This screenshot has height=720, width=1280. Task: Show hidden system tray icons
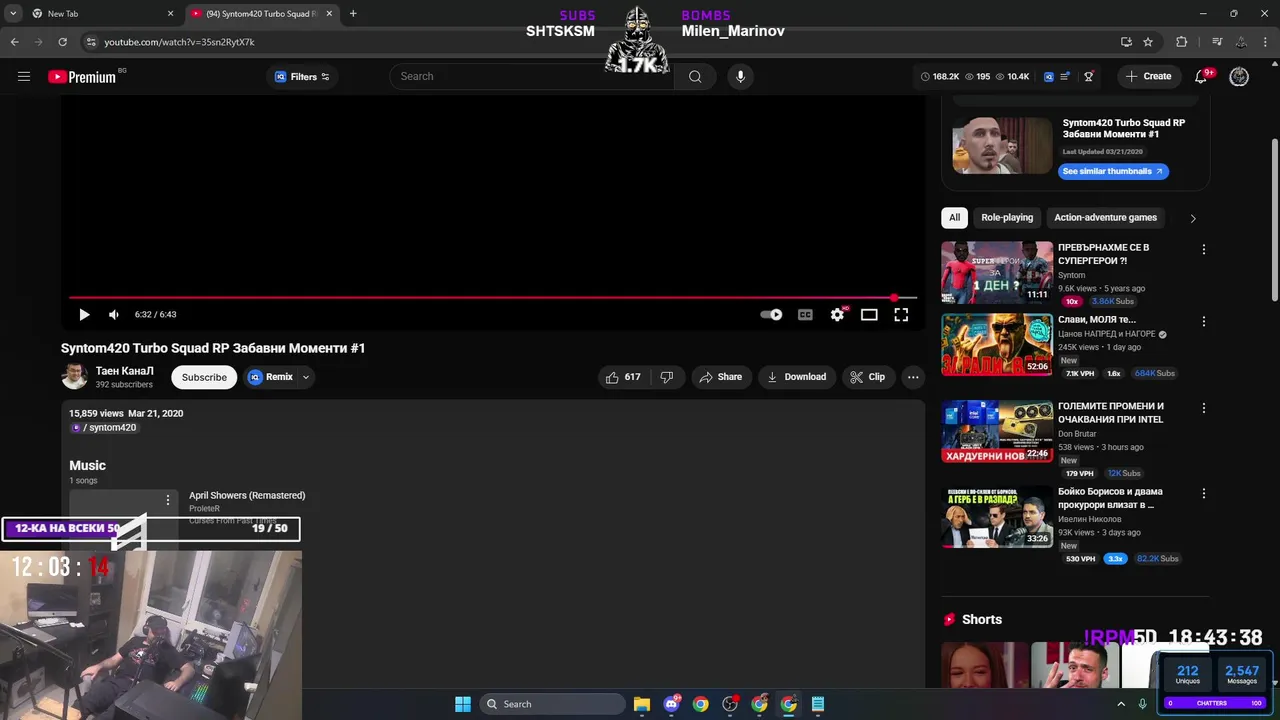tap(1121, 704)
